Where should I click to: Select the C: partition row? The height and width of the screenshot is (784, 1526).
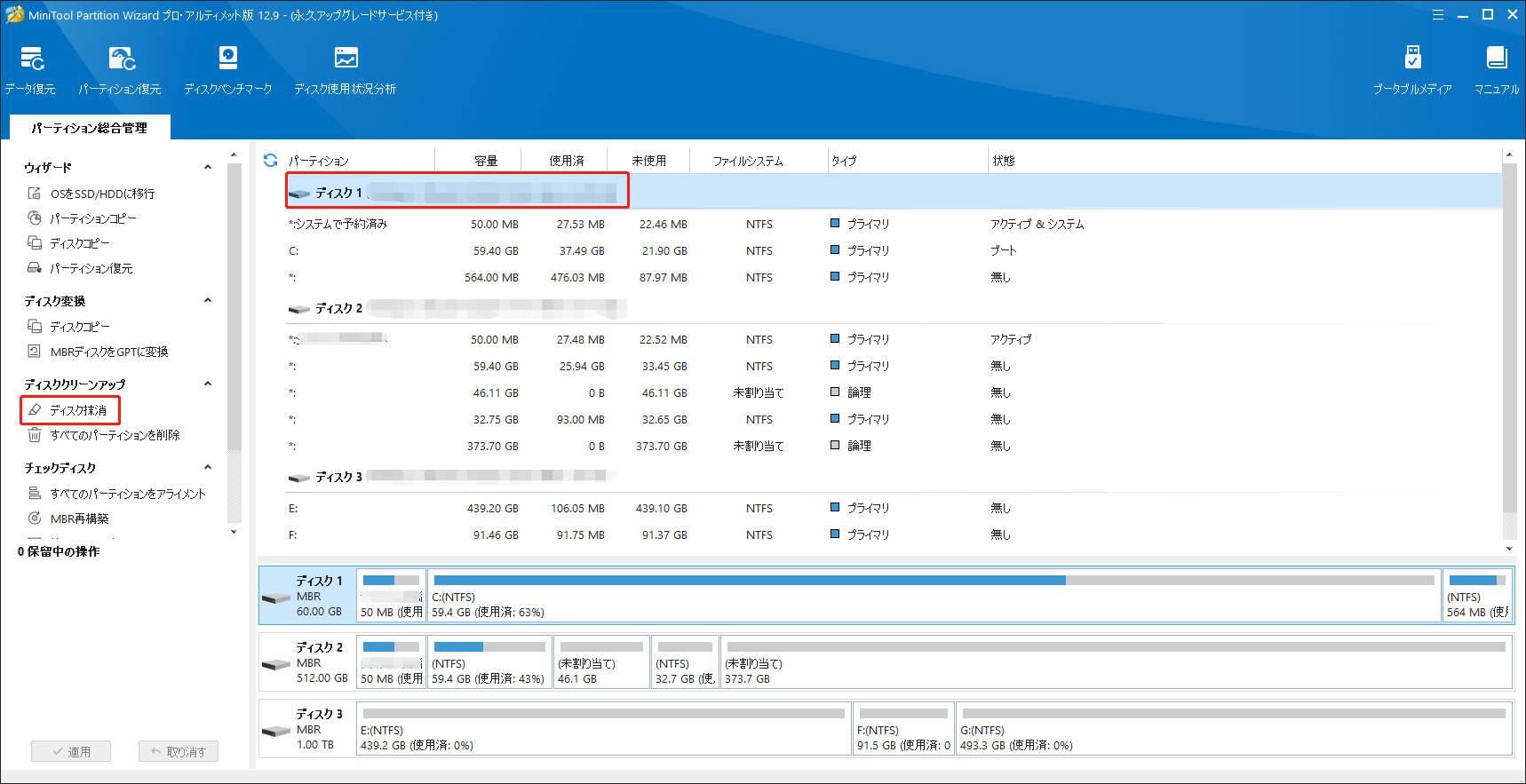(893, 250)
